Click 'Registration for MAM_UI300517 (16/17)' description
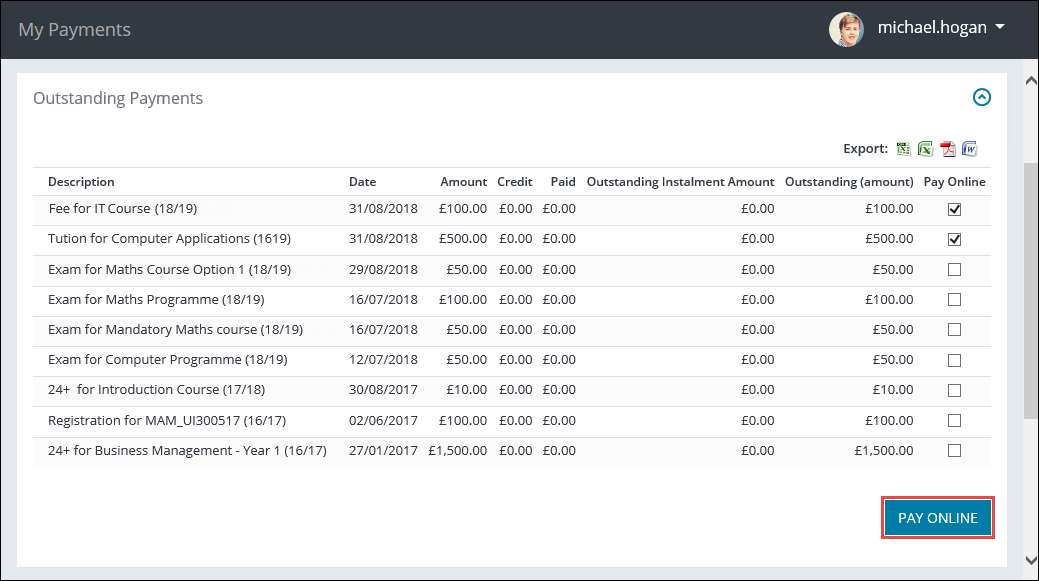Screen dimensions: 1039x581 pyautogui.click(x=167, y=421)
